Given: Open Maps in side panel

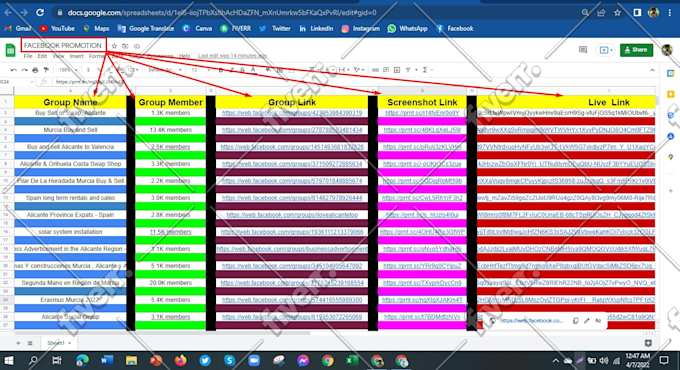Looking at the screenshot, I should [670, 157].
